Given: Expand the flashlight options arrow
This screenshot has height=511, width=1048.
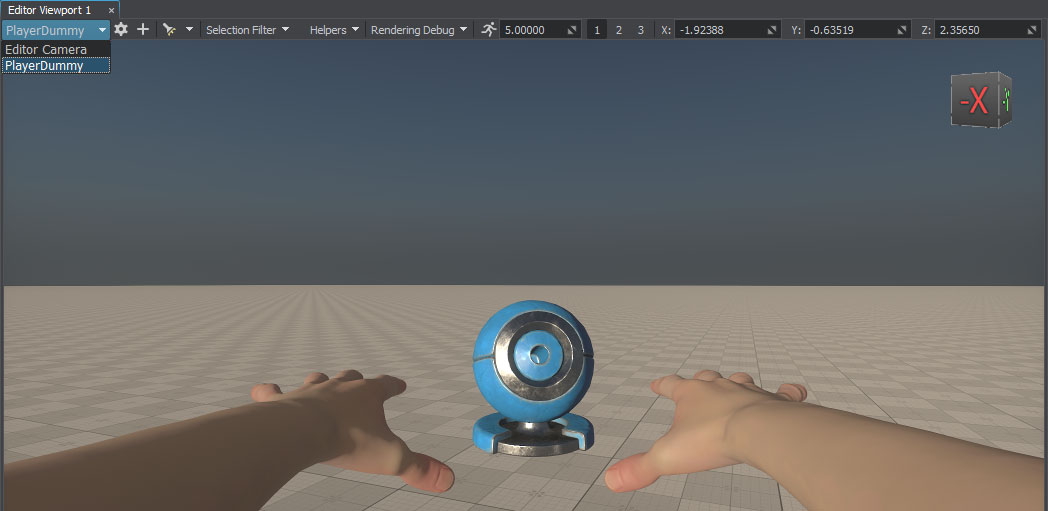Looking at the screenshot, I should click(x=189, y=29).
